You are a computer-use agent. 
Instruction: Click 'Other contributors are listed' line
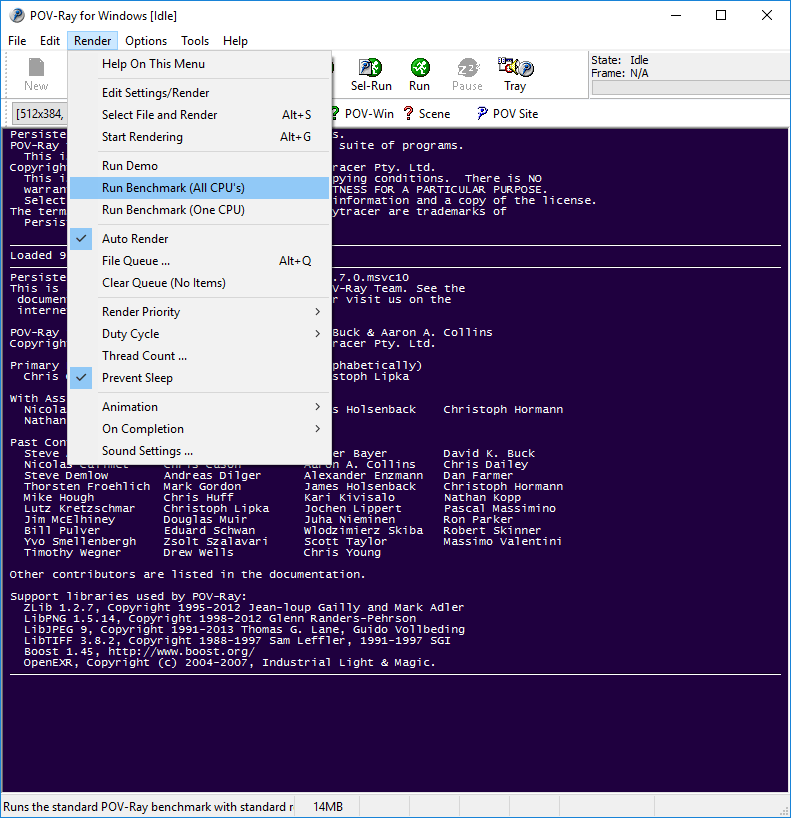pyautogui.click(x=187, y=574)
